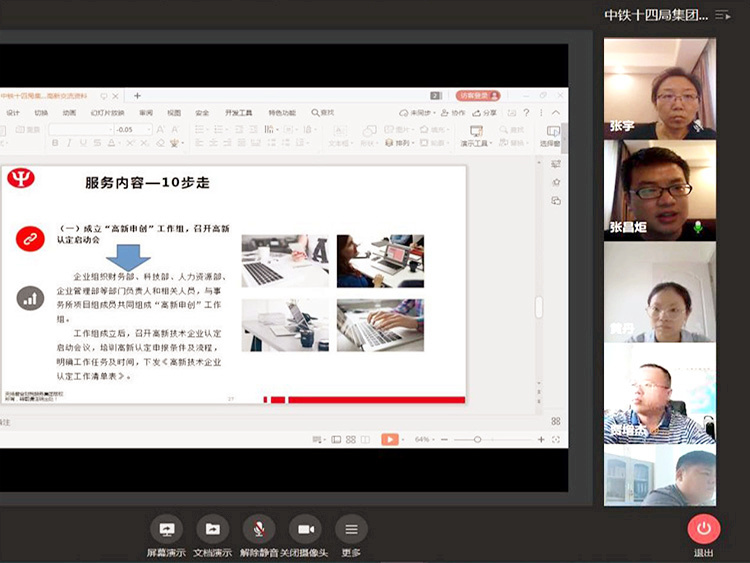Open participant list icon in the meeting header
Image resolution: width=750 pixels, height=563 pixels.
click(x=723, y=15)
